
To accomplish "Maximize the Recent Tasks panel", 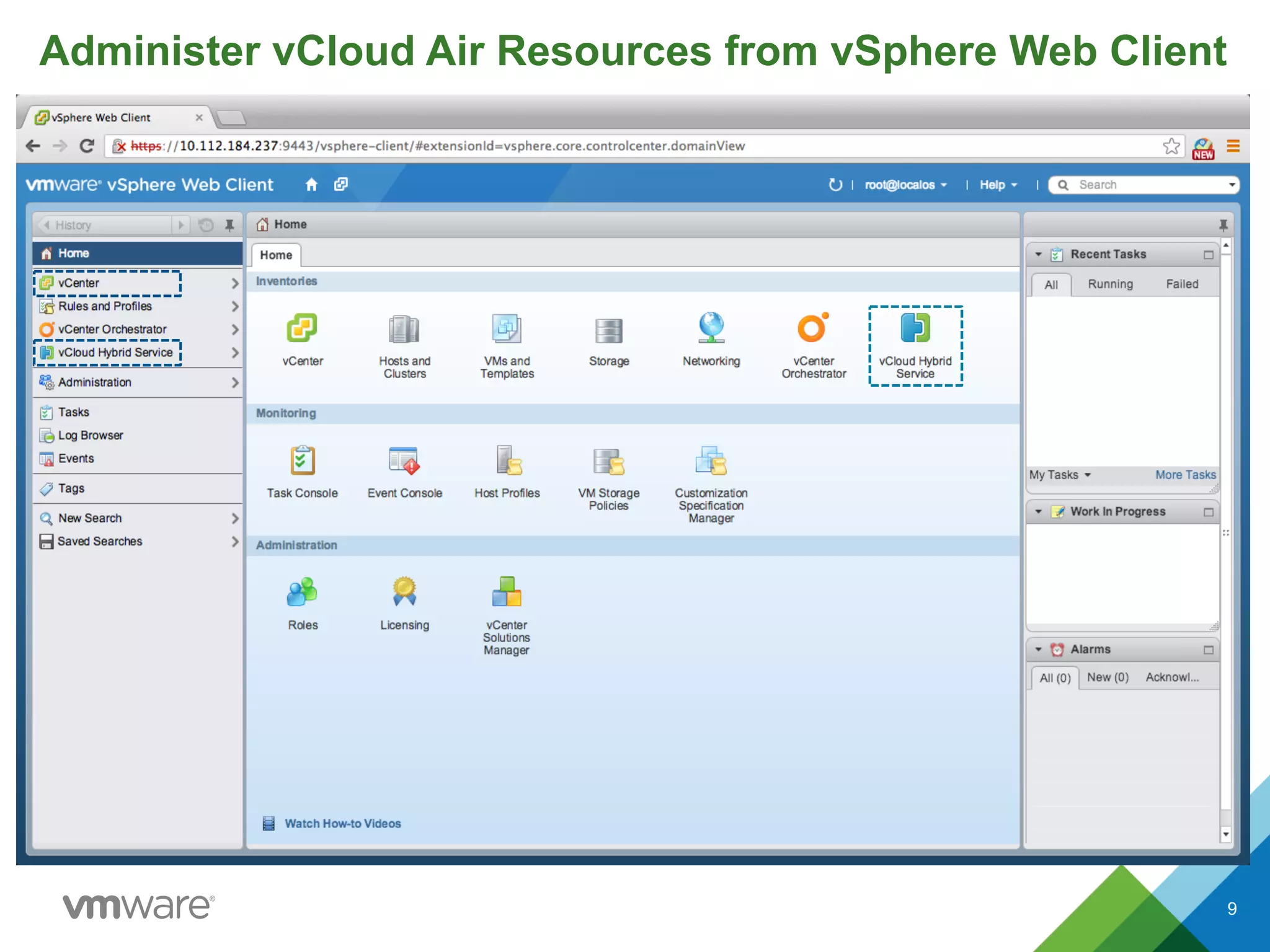I will [1208, 255].
